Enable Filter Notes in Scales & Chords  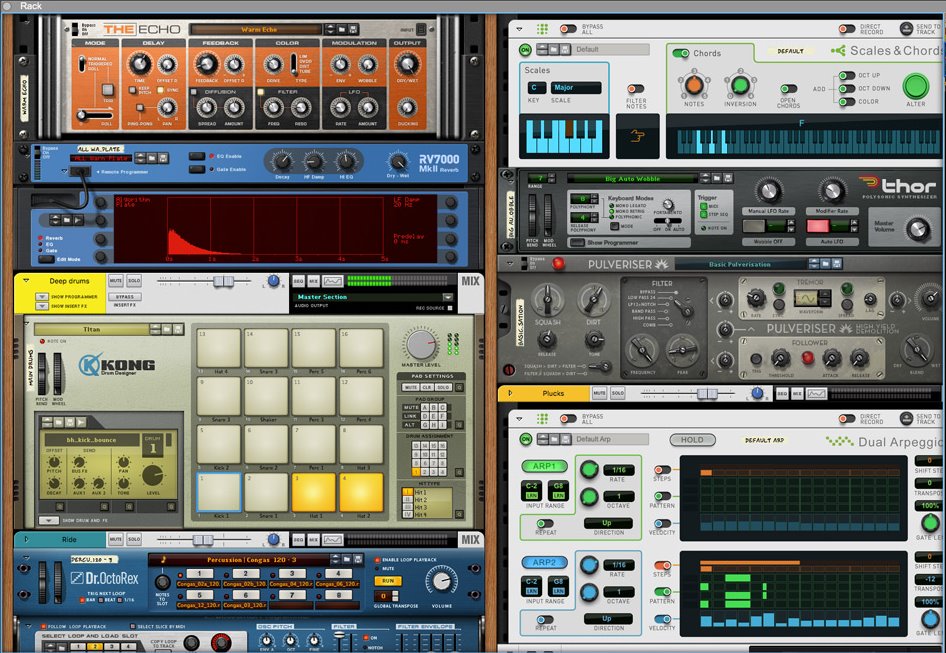pyautogui.click(x=635, y=89)
